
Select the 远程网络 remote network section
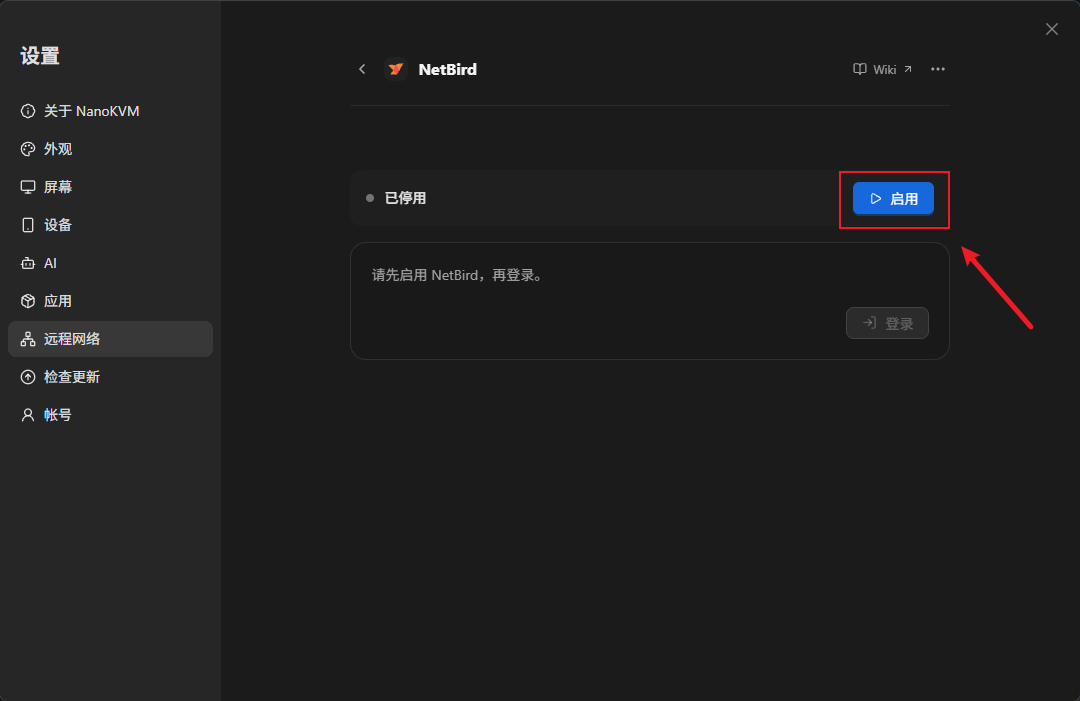point(110,339)
